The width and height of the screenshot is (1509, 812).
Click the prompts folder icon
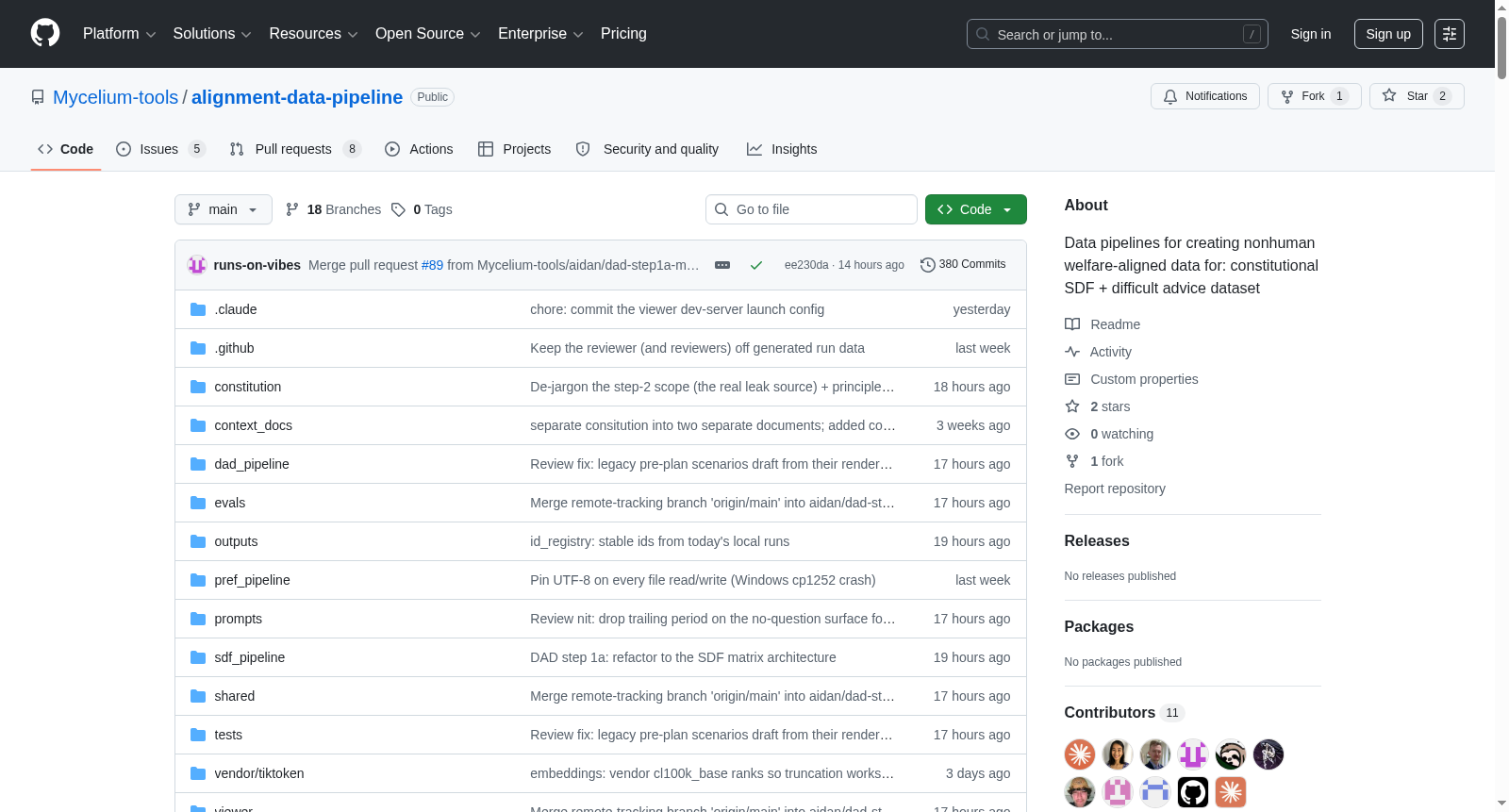(x=198, y=619)
